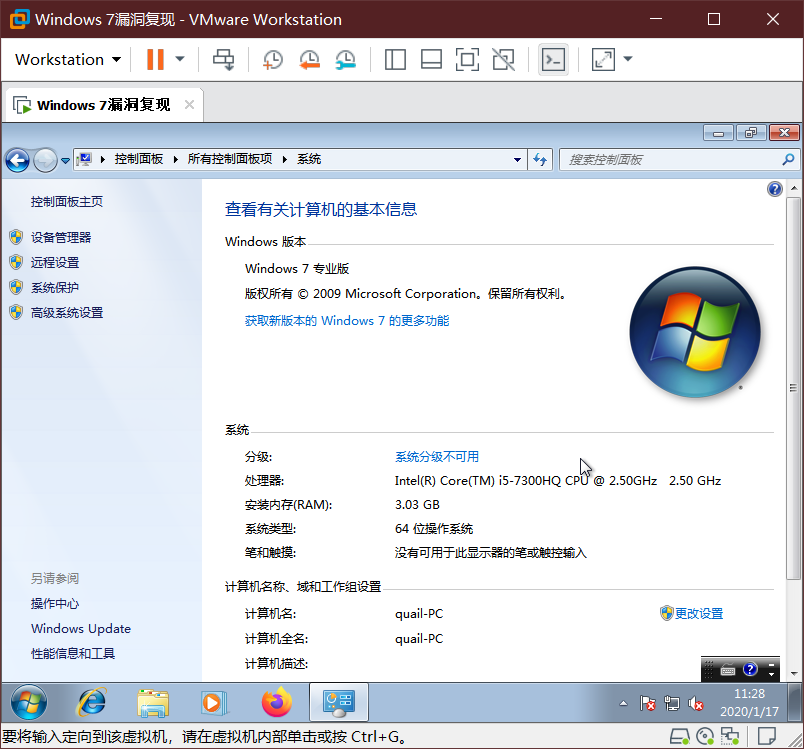Click the vertical scrollbar thumb
The image size is (804, 749).
tap(794, 388)
